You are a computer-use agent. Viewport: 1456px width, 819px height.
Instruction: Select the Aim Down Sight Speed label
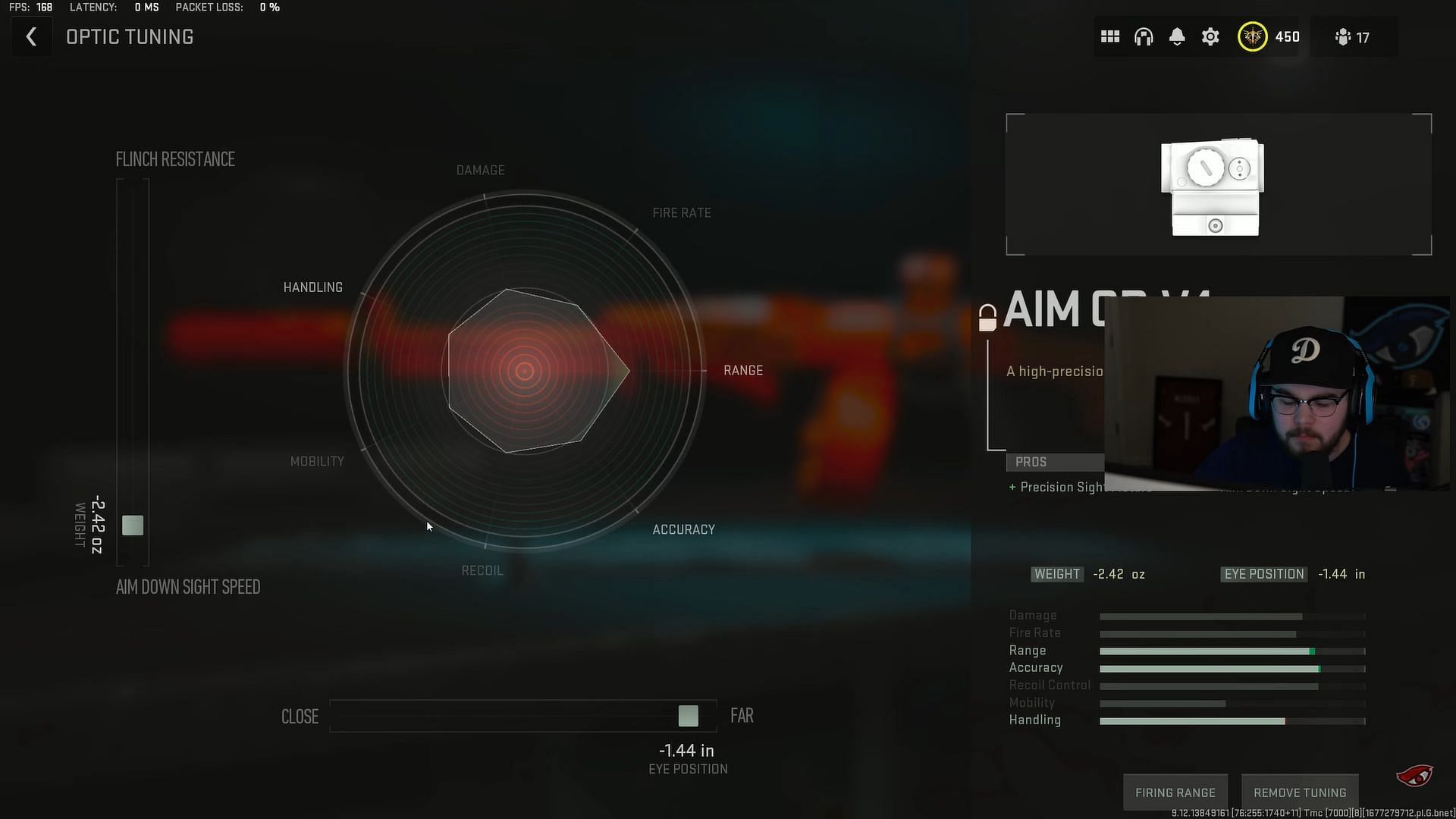pos(188,587)
